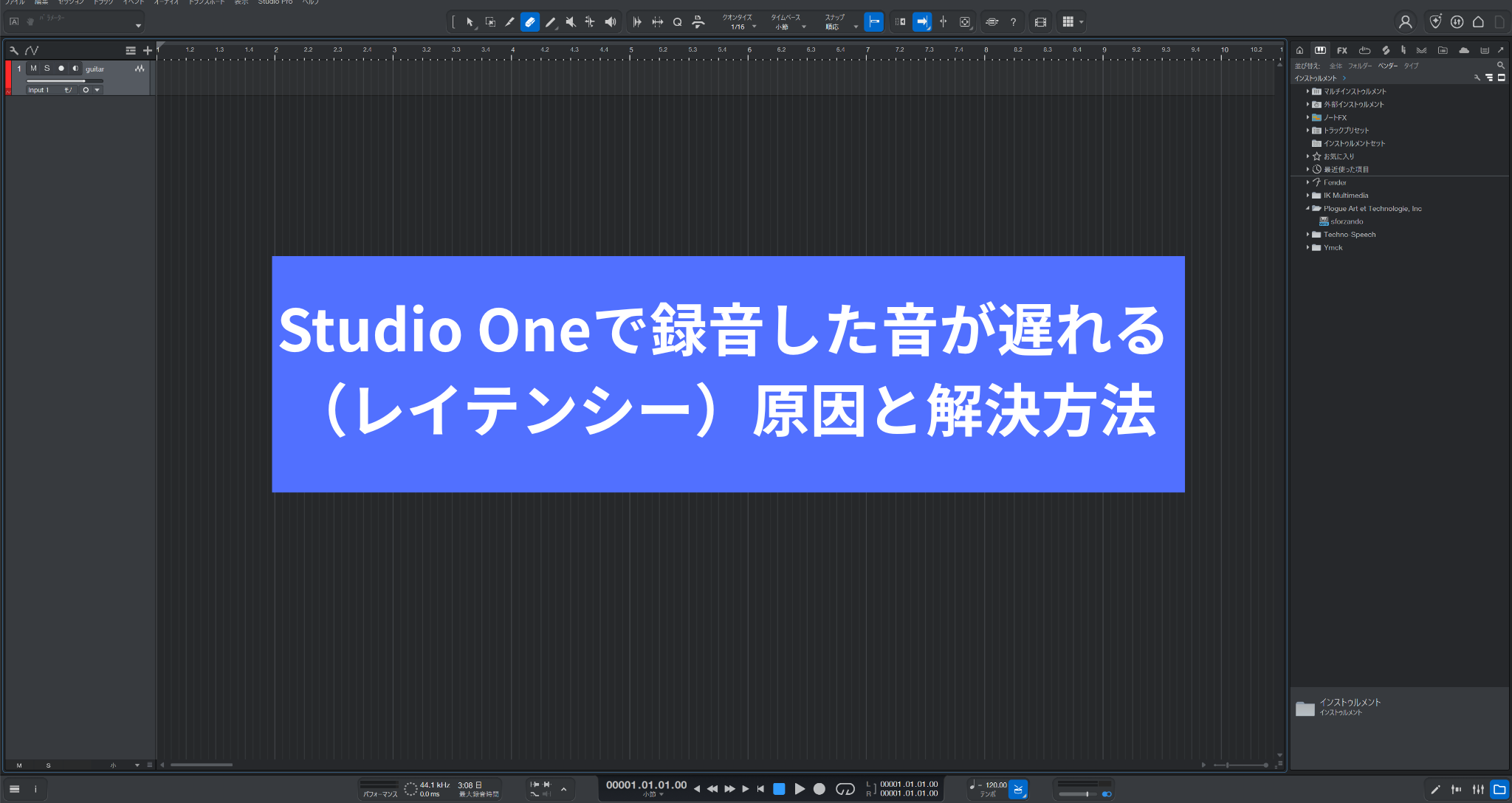Select the Mute tool
Viewport: 1512px width, 803px height.
[x=570, y=22]
